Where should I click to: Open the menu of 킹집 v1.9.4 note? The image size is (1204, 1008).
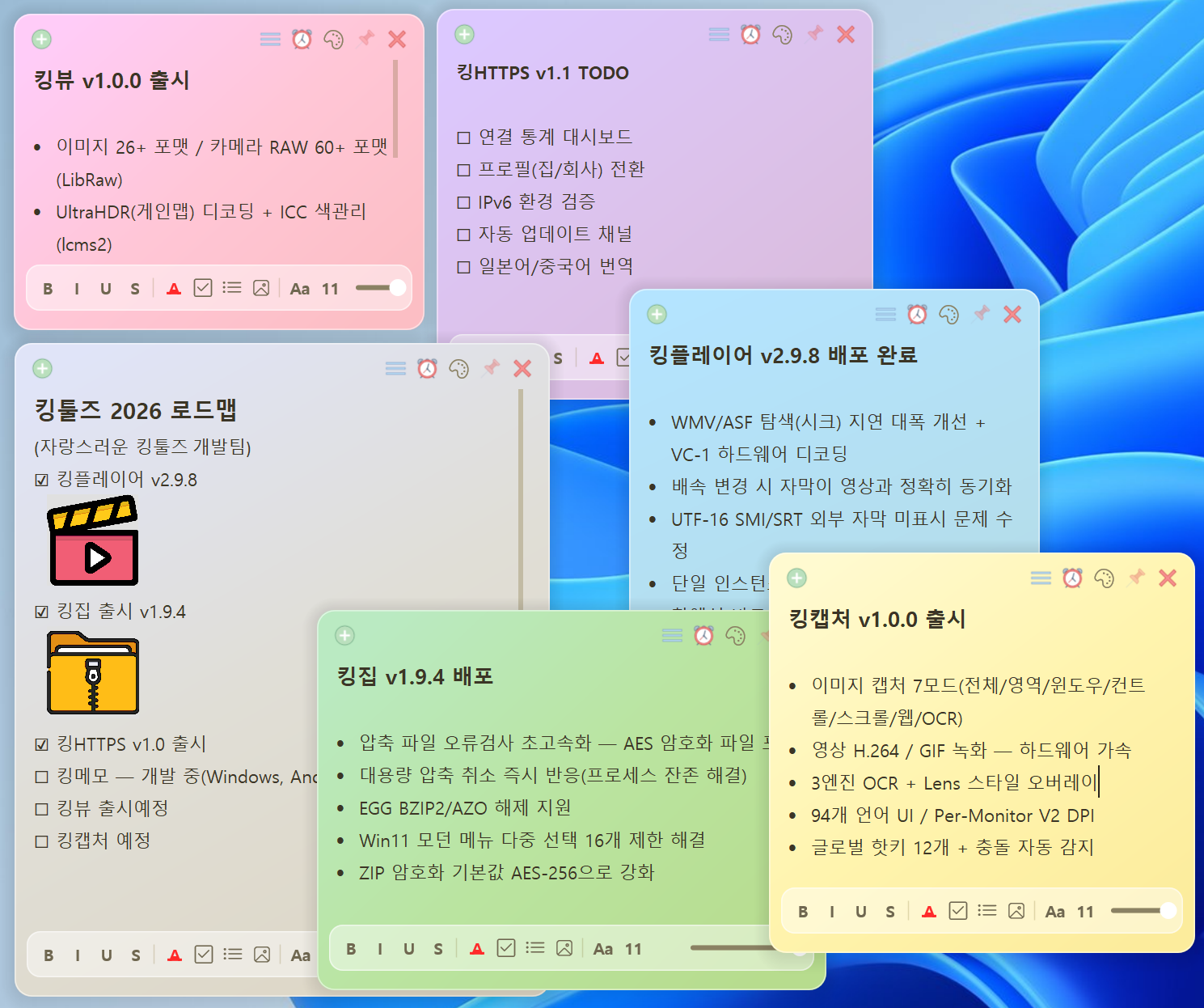point(672,636)
